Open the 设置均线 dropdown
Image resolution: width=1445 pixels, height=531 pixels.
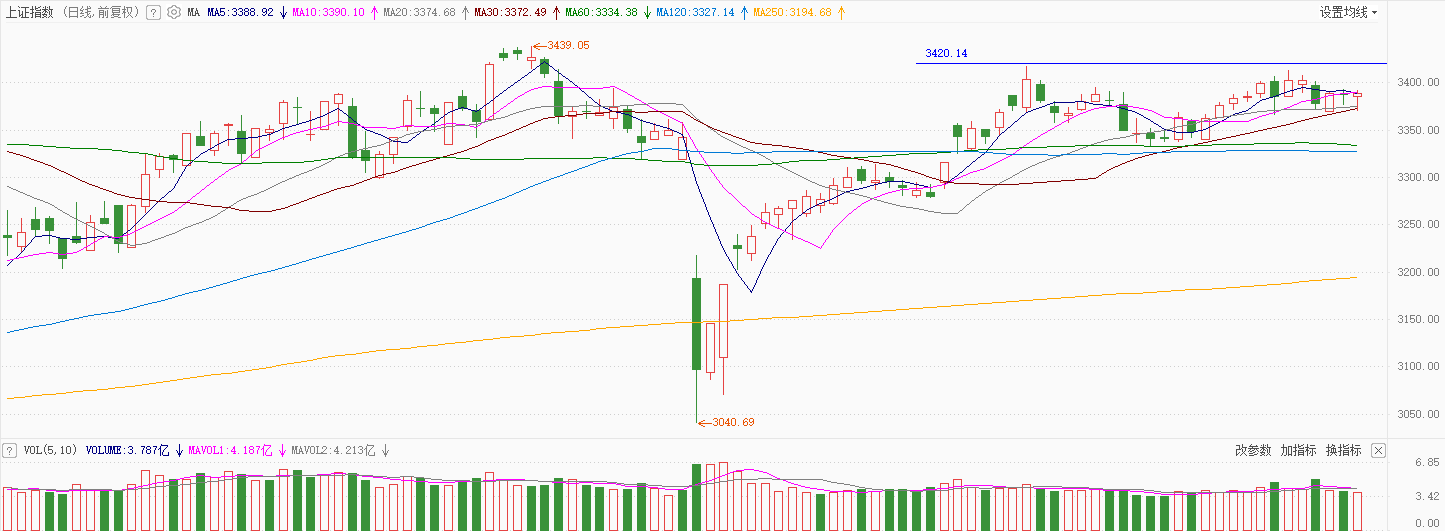pyautogui.click(x=1348, y=12)
